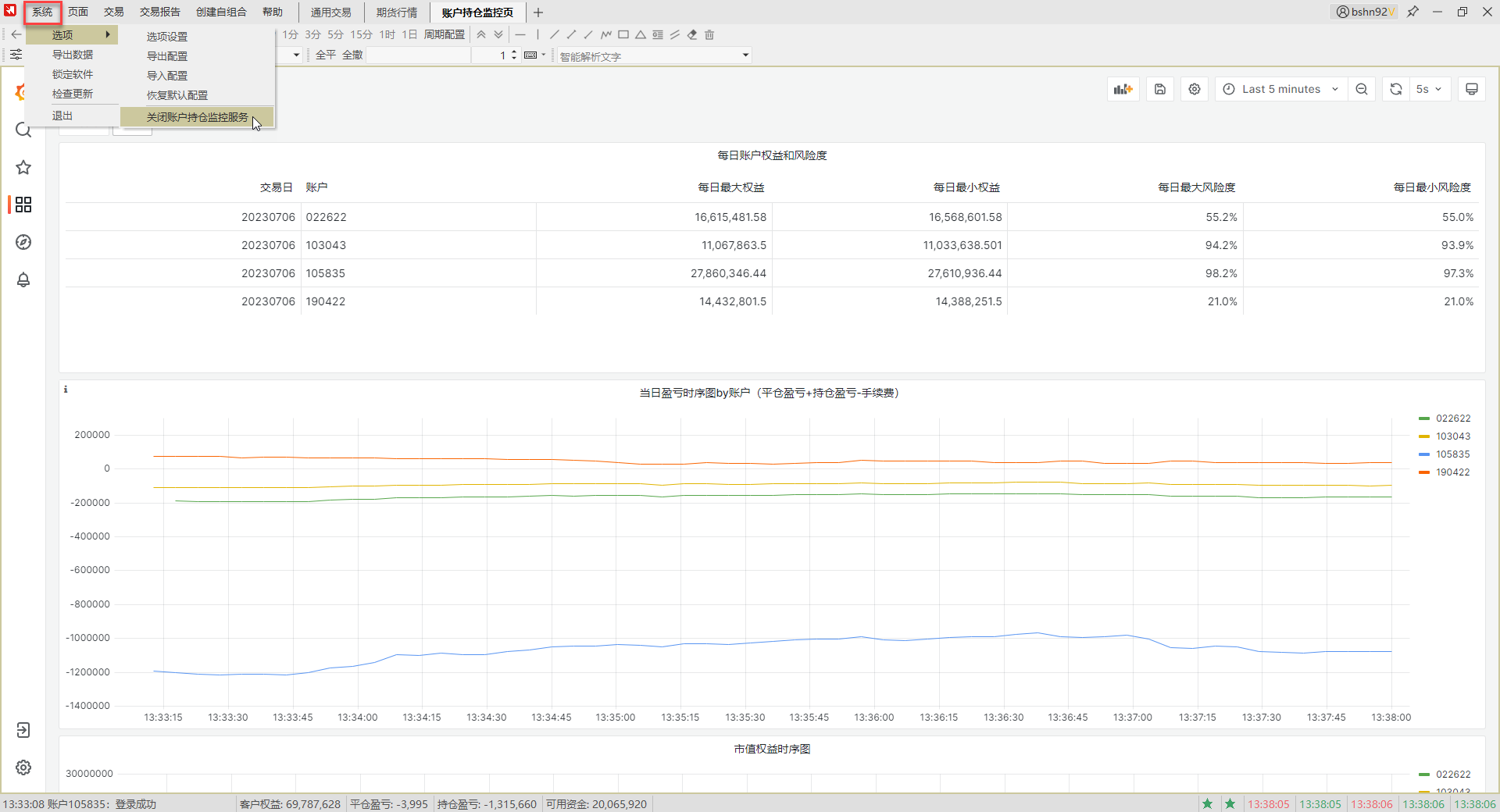The image size is (1500, 812).
Task: Open the Last 5 minutes time picker
Action: [1280, 89]
